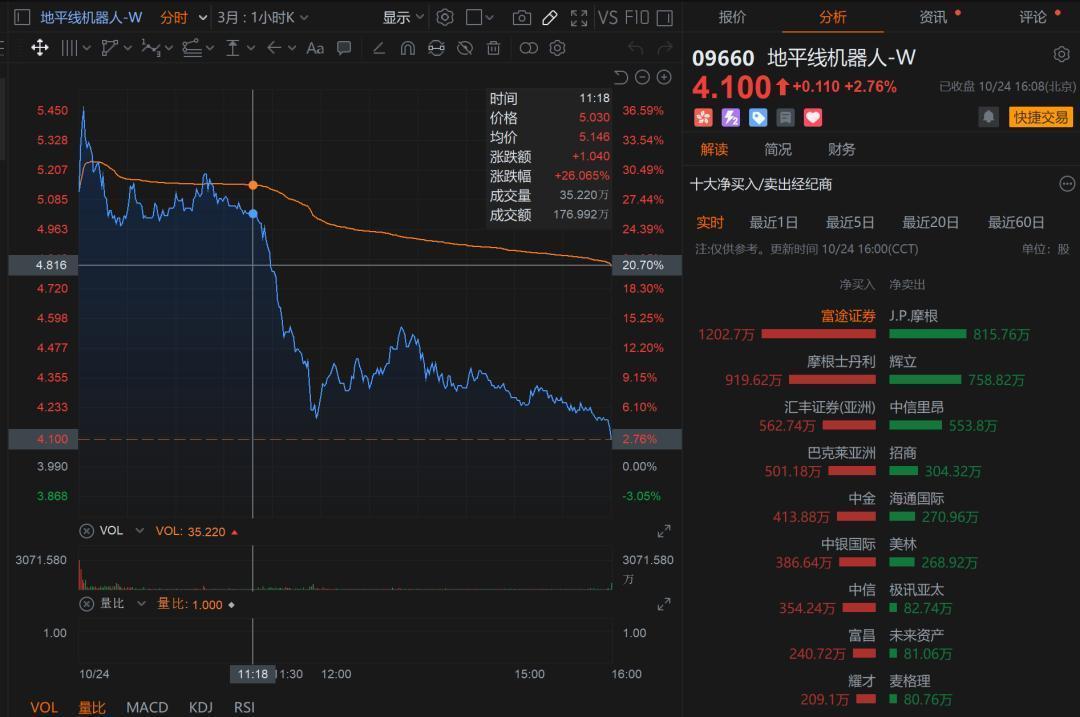Enter fullscreen chart mode

(578, 17)
